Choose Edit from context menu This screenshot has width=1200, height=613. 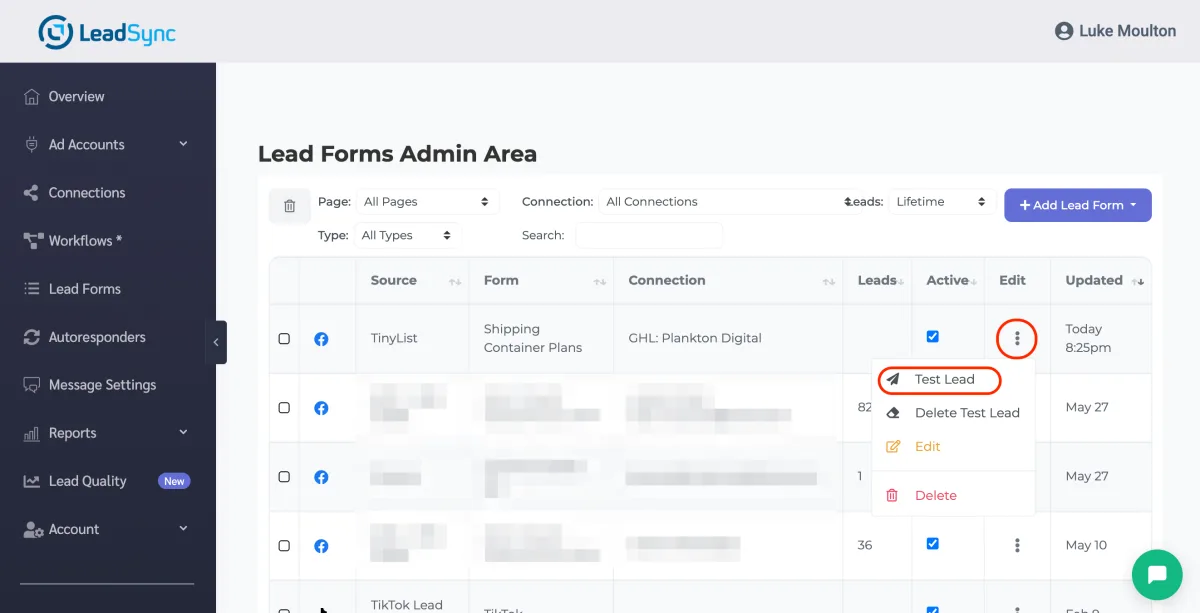[x=927, y=447]
